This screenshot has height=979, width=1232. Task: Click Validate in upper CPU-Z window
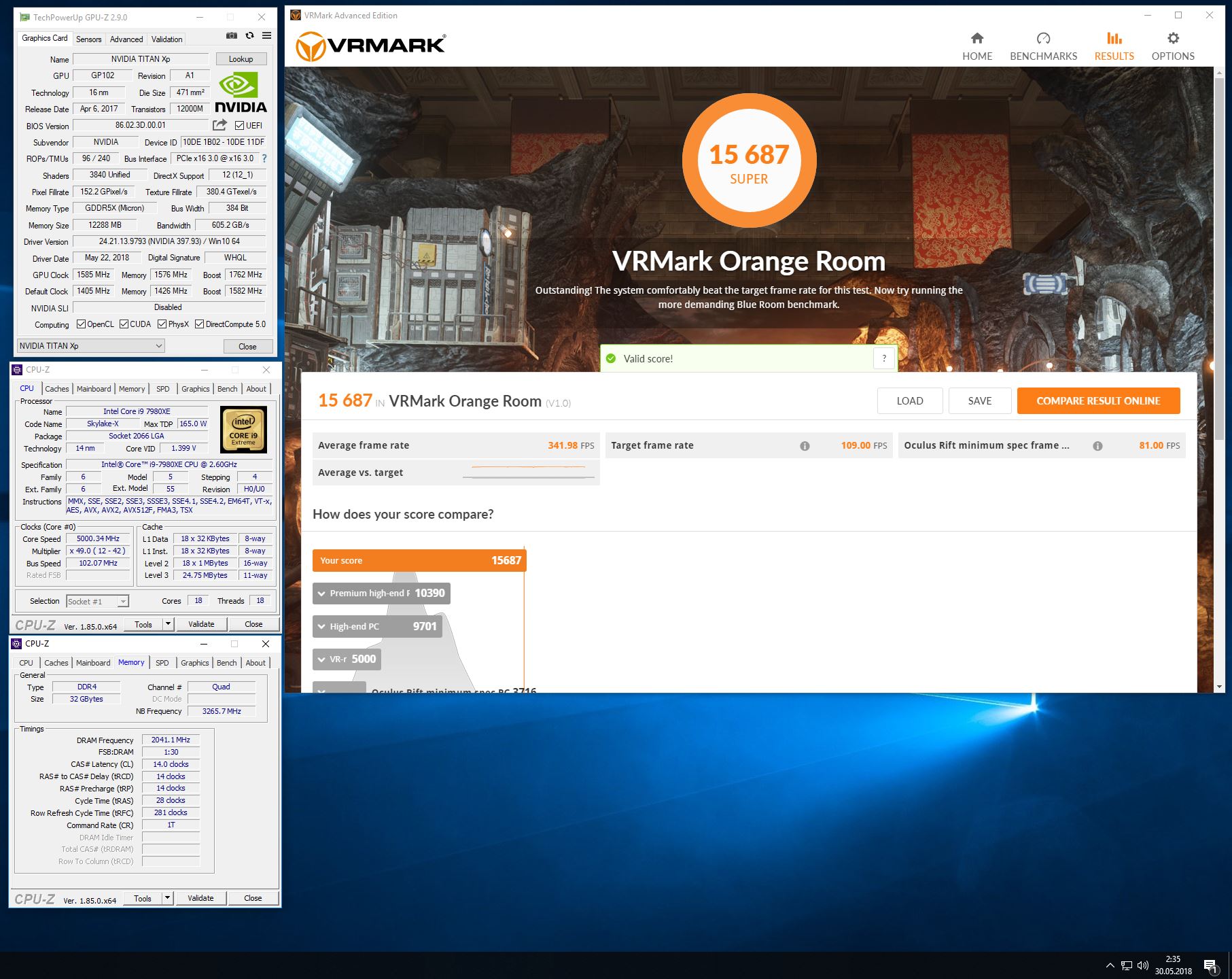coord(201,624)
